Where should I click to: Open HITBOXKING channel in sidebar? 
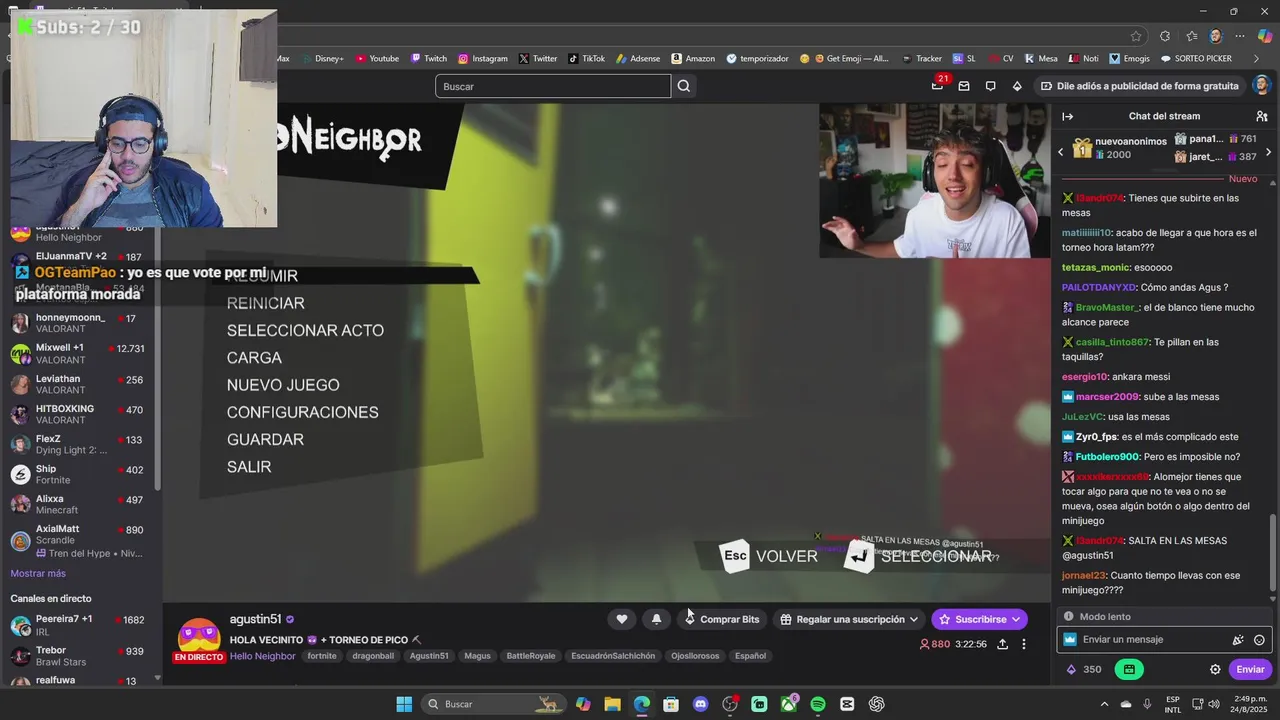[82, 415]
